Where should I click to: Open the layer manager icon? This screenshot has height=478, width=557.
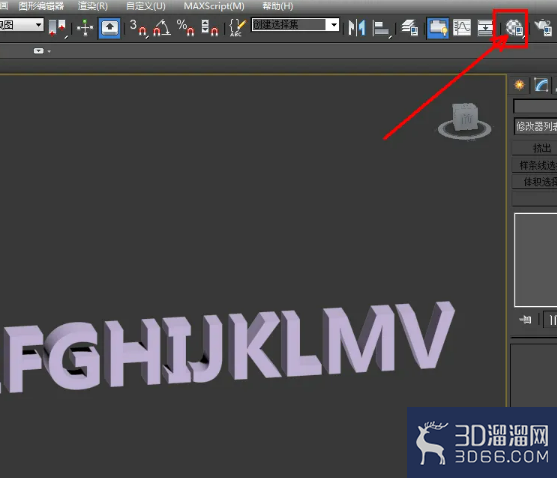coord(410,28)
